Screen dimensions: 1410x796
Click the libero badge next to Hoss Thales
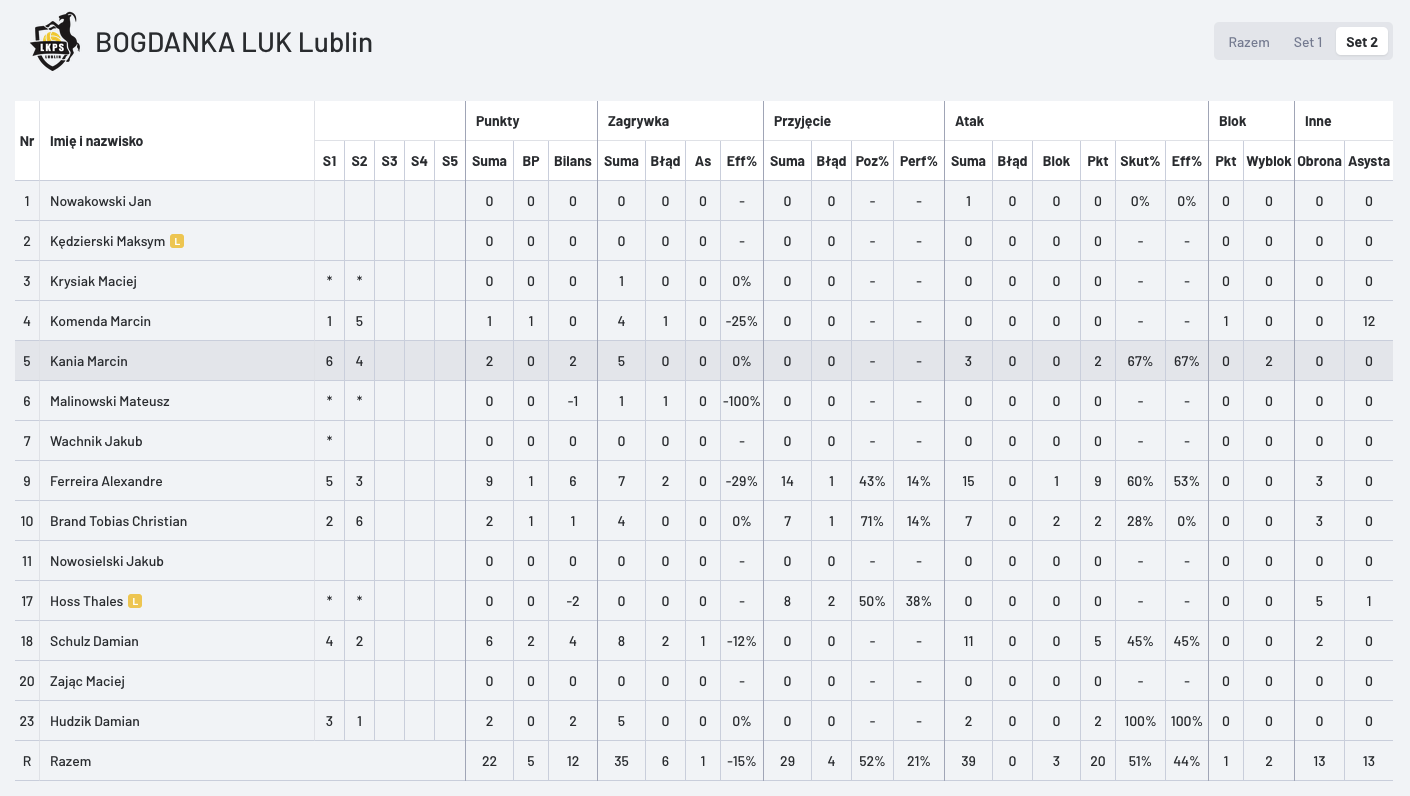coord(135,601)
